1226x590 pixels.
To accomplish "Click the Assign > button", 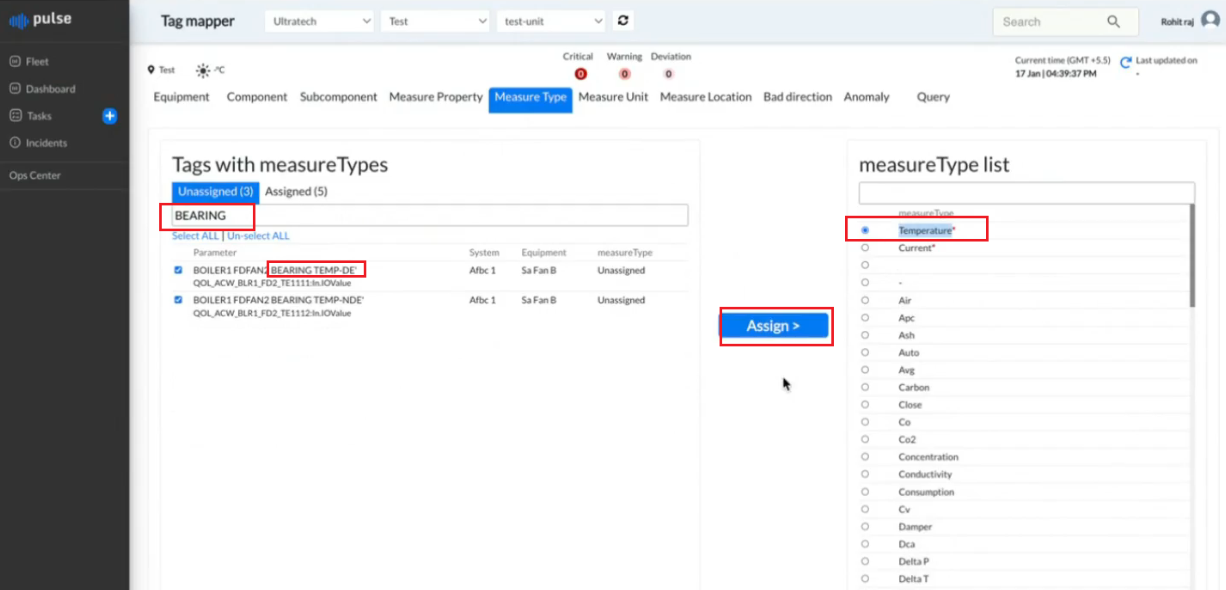I will click(774, 326).
